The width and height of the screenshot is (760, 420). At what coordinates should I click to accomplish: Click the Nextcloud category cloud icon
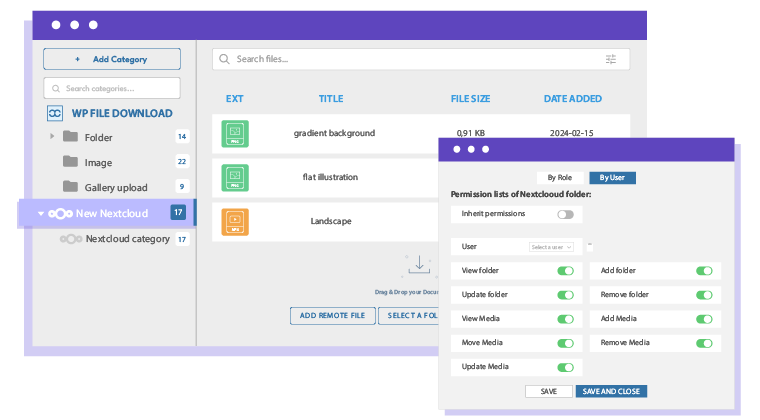(70, 239)
